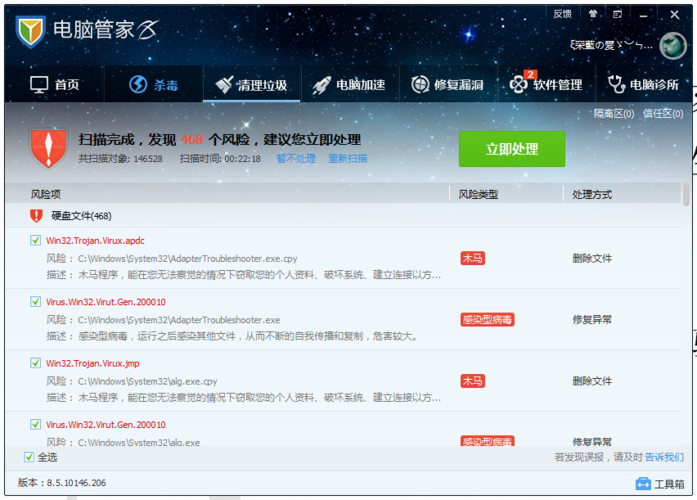Click the lightning icon for 杀毒
Image resolution: width=697 pixels, height=500 pixels.
click(x=138, y=84)
